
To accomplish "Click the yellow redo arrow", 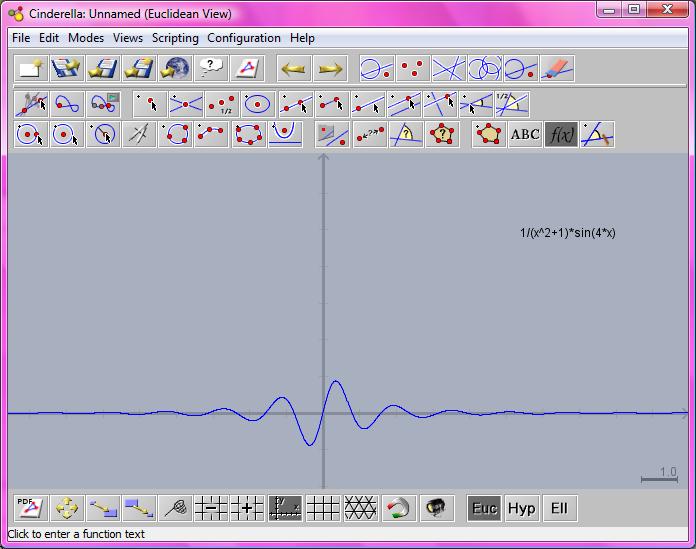I will point(330,69).
